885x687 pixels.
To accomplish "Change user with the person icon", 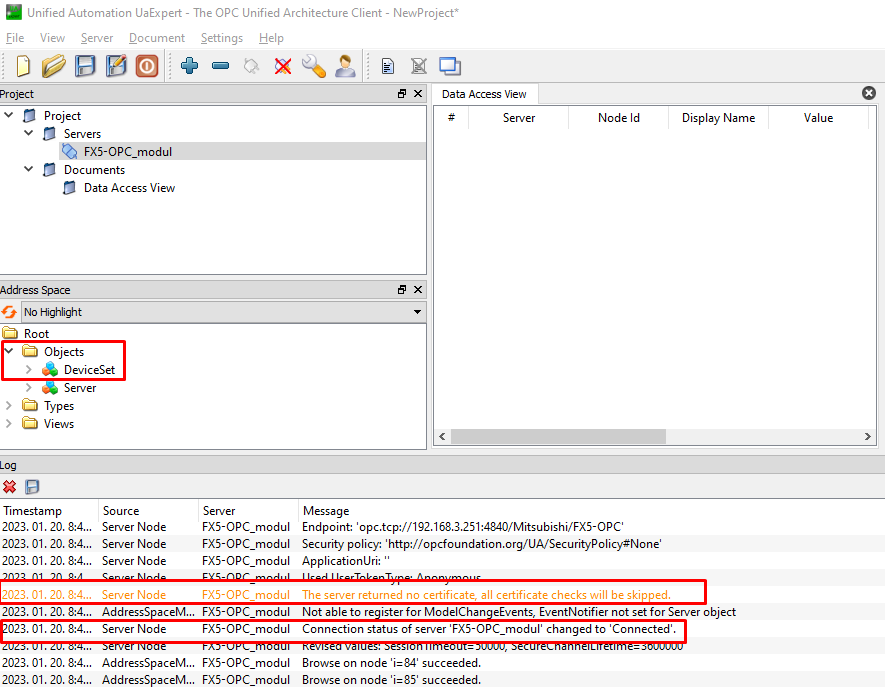I will click(345, 66).
